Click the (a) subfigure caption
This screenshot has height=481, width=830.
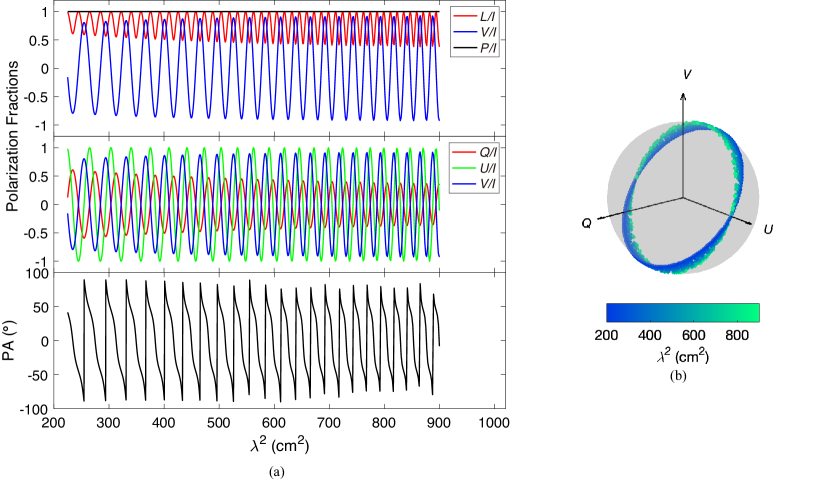pos(277,471)
